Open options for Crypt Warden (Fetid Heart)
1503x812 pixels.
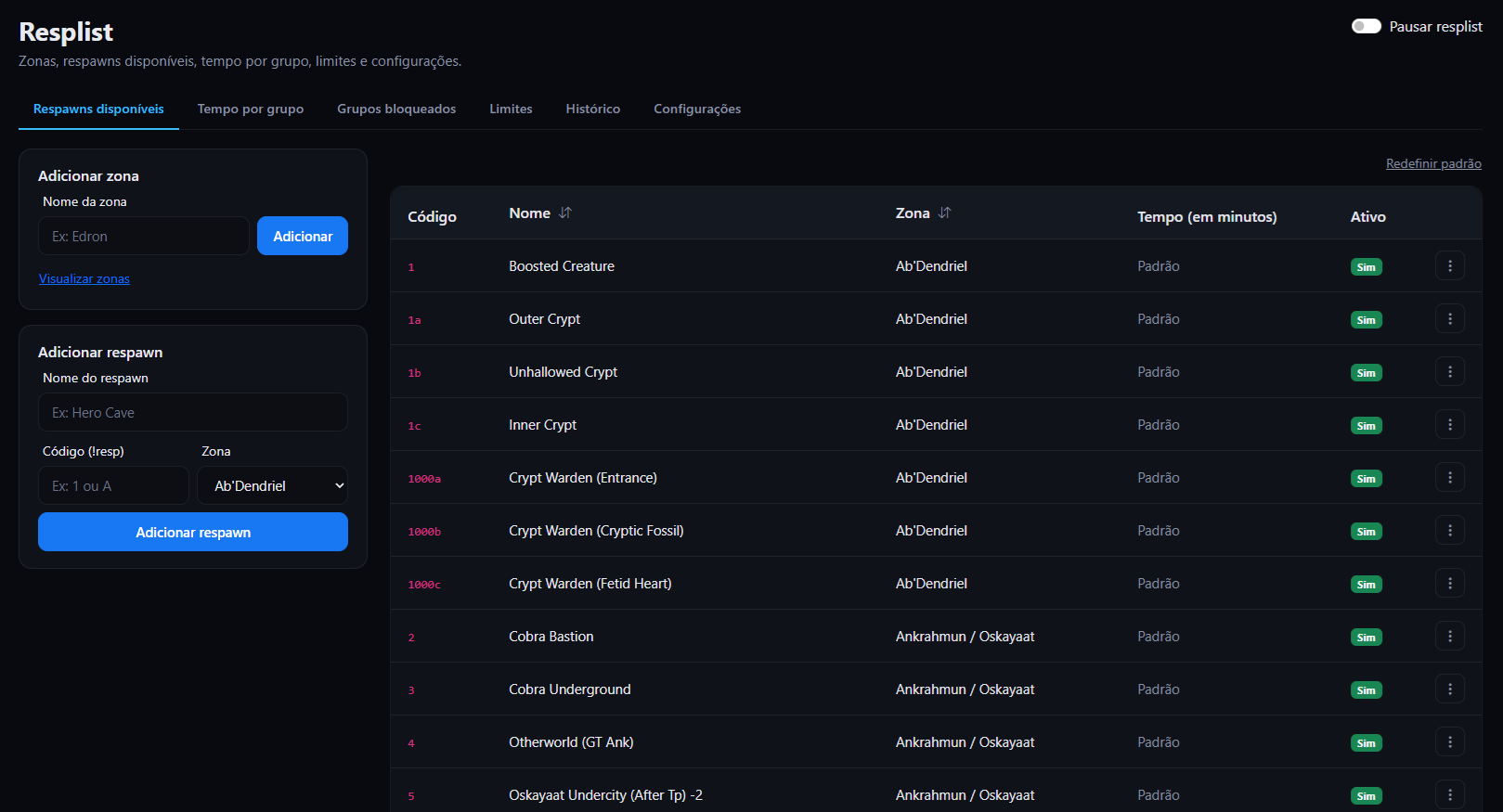[1449, 584]
